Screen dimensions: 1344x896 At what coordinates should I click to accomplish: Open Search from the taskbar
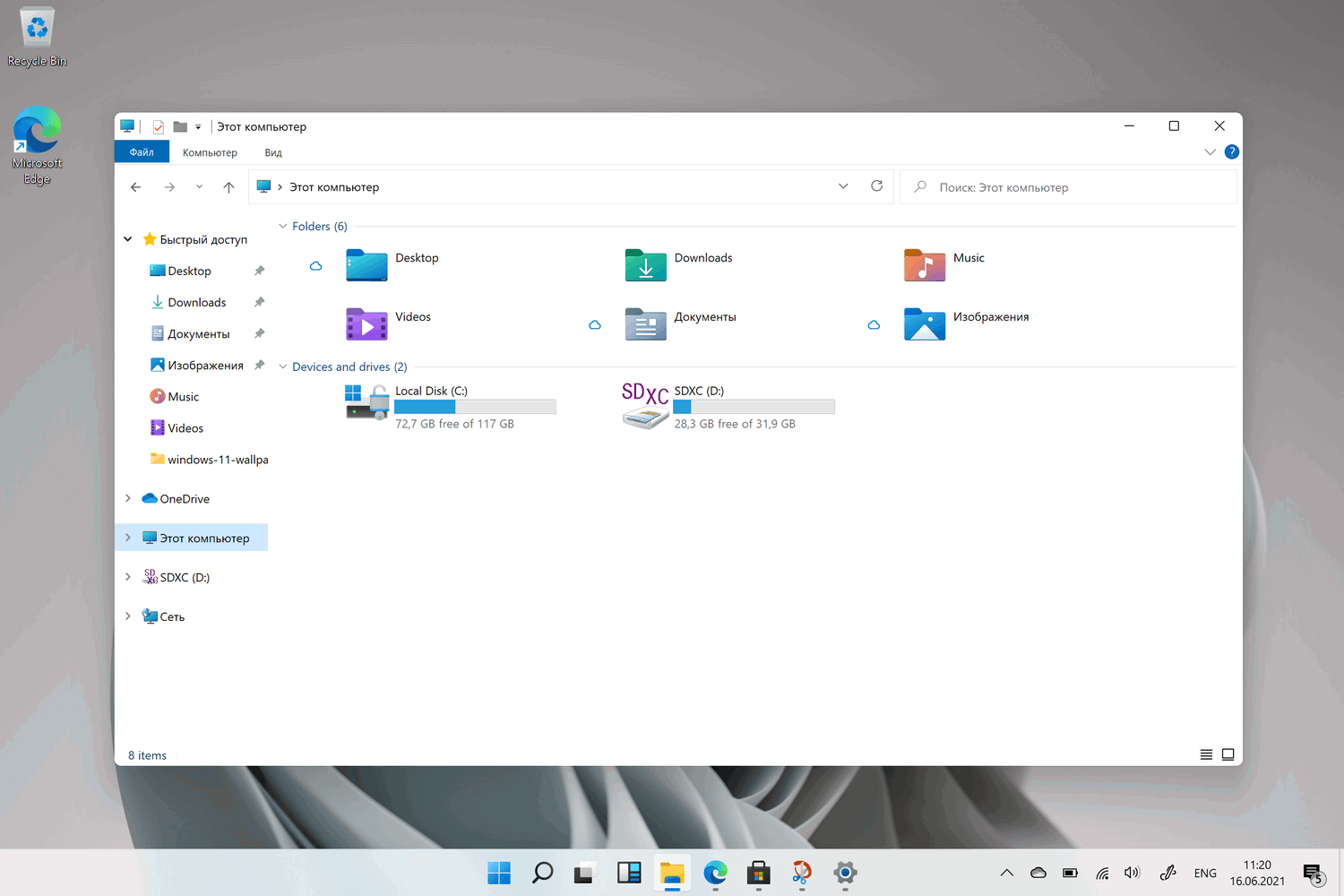click(x=542, y=872)
